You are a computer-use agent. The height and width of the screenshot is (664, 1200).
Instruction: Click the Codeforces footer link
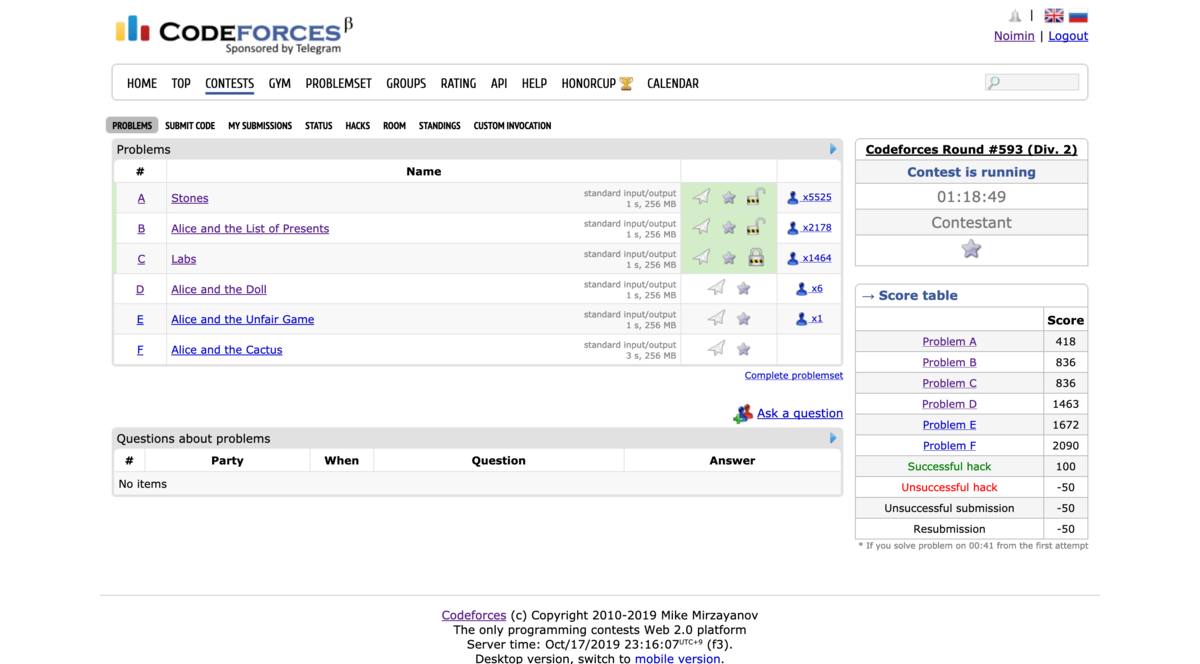[x=474, y=616]
